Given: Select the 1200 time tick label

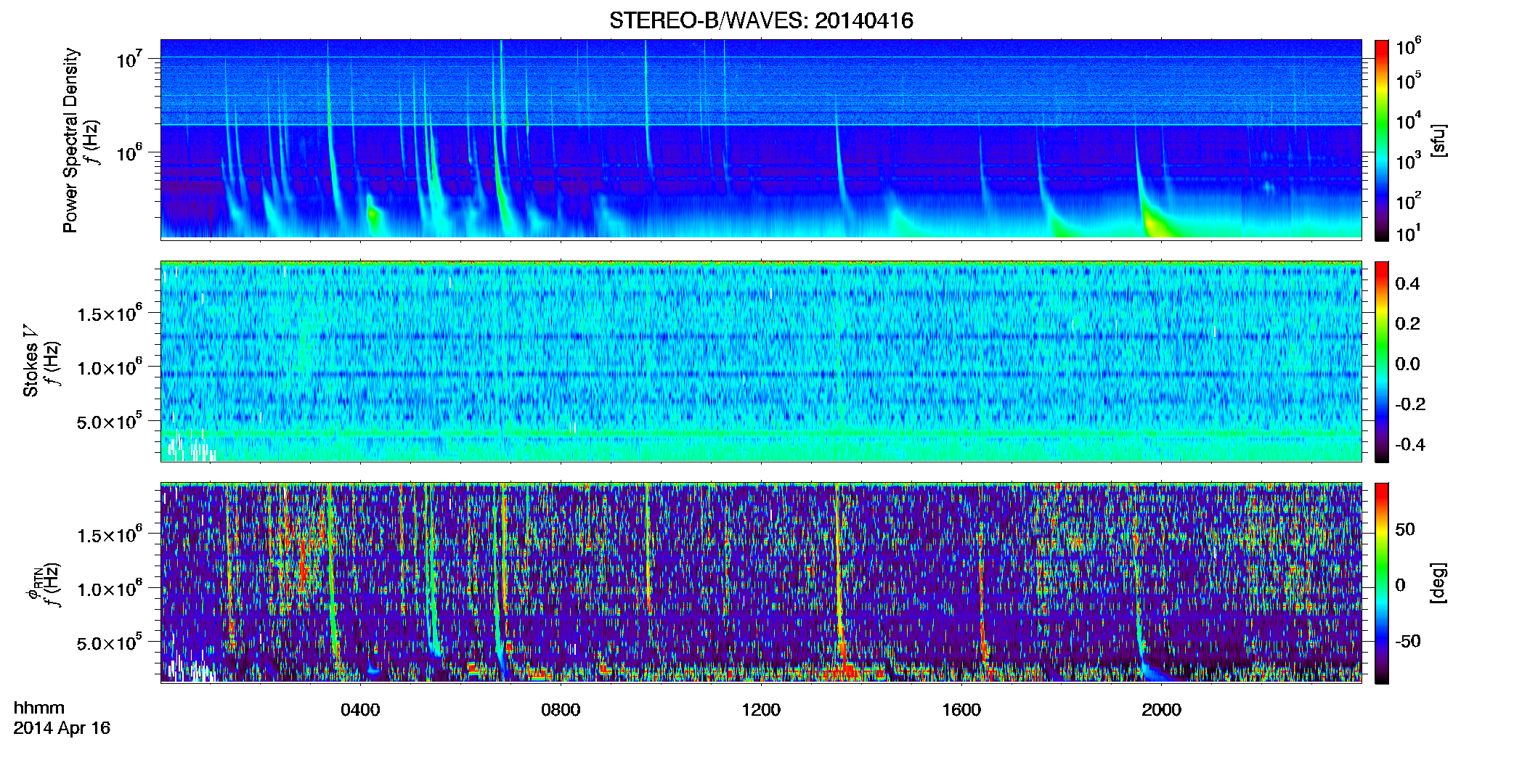Looking at the screenshot, I should pos(761,710).
